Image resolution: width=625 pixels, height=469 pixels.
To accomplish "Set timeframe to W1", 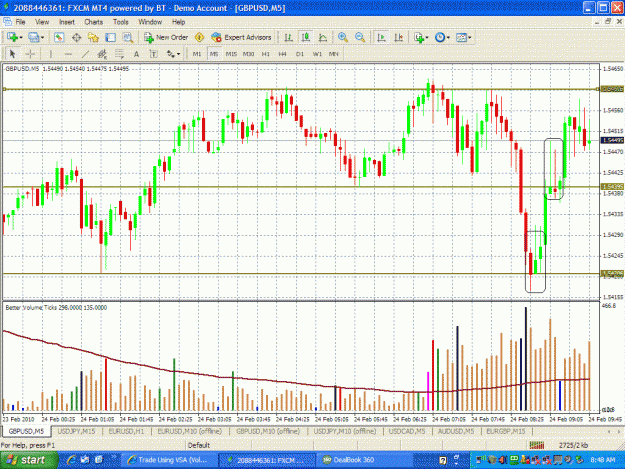I will (317, 54).
